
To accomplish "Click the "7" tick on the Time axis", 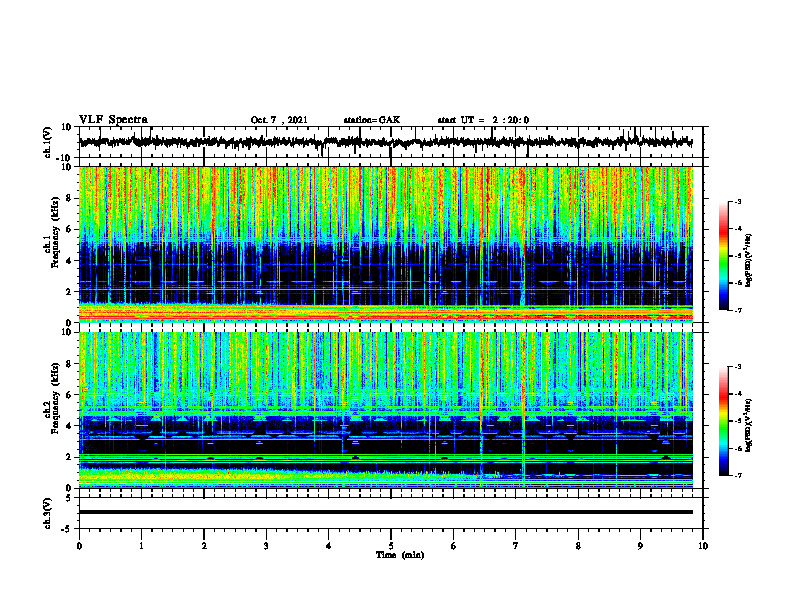I will point(516,546).
